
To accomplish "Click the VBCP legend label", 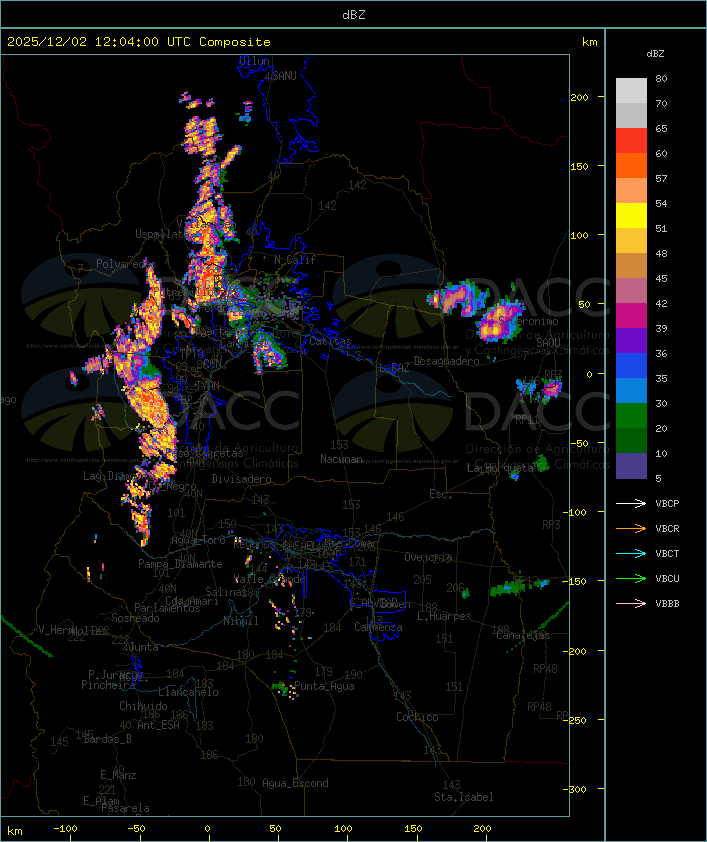I will 667,504.
